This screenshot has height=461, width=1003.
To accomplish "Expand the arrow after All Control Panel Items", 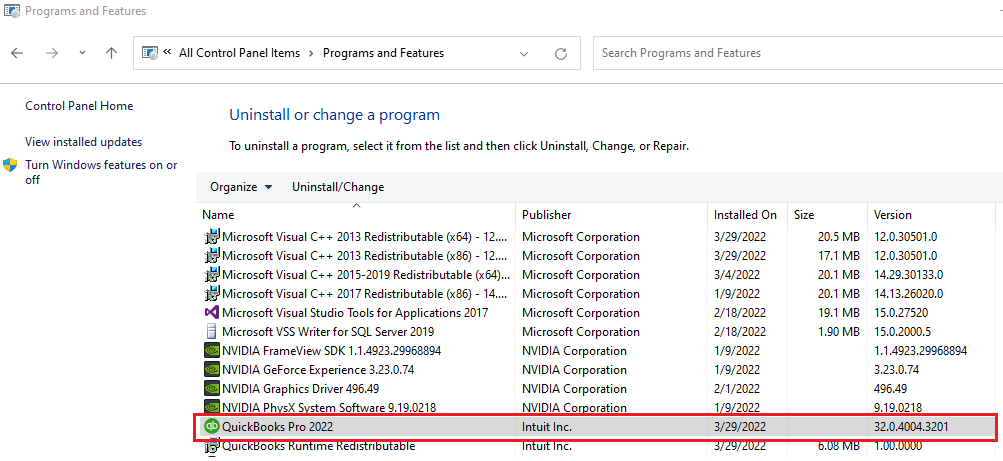I will point(311,53).
